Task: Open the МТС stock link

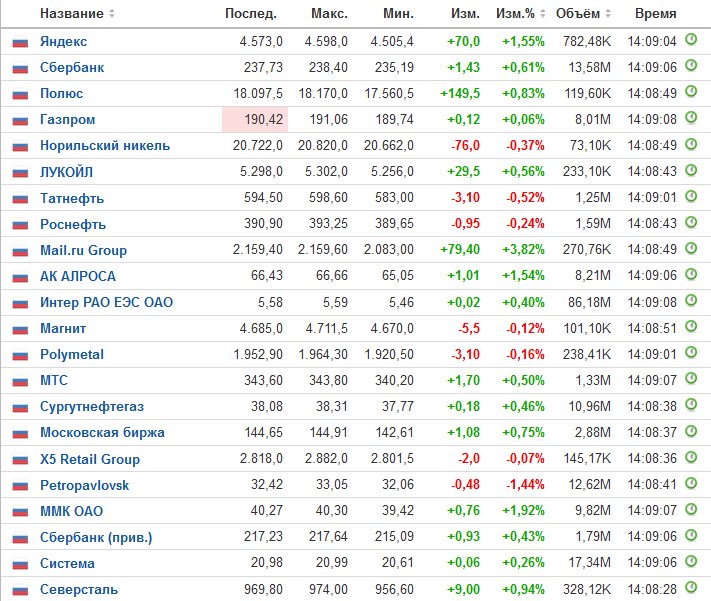Action: pyautogui.click(x=54, y=380)
